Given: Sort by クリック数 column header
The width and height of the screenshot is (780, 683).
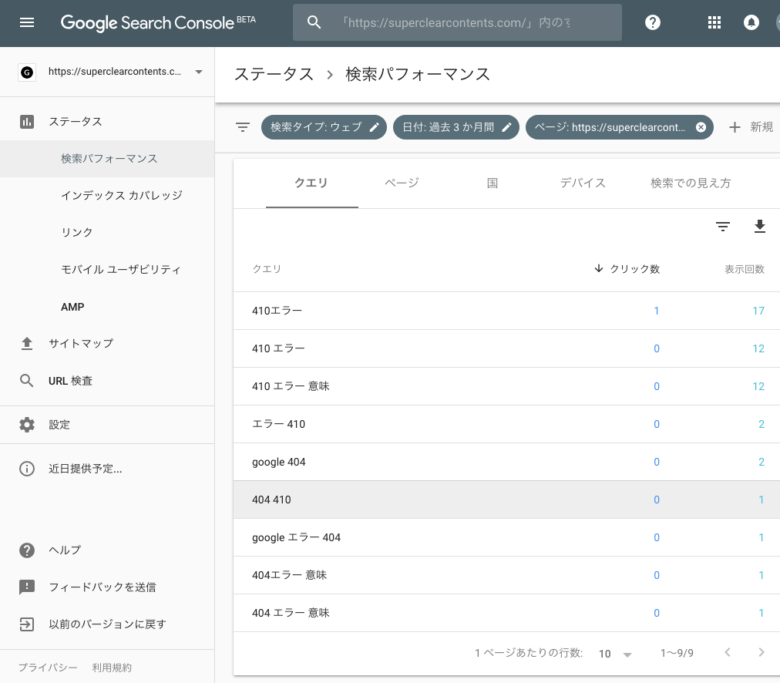Looking at the screenshot, I should (x=627, y=269).
